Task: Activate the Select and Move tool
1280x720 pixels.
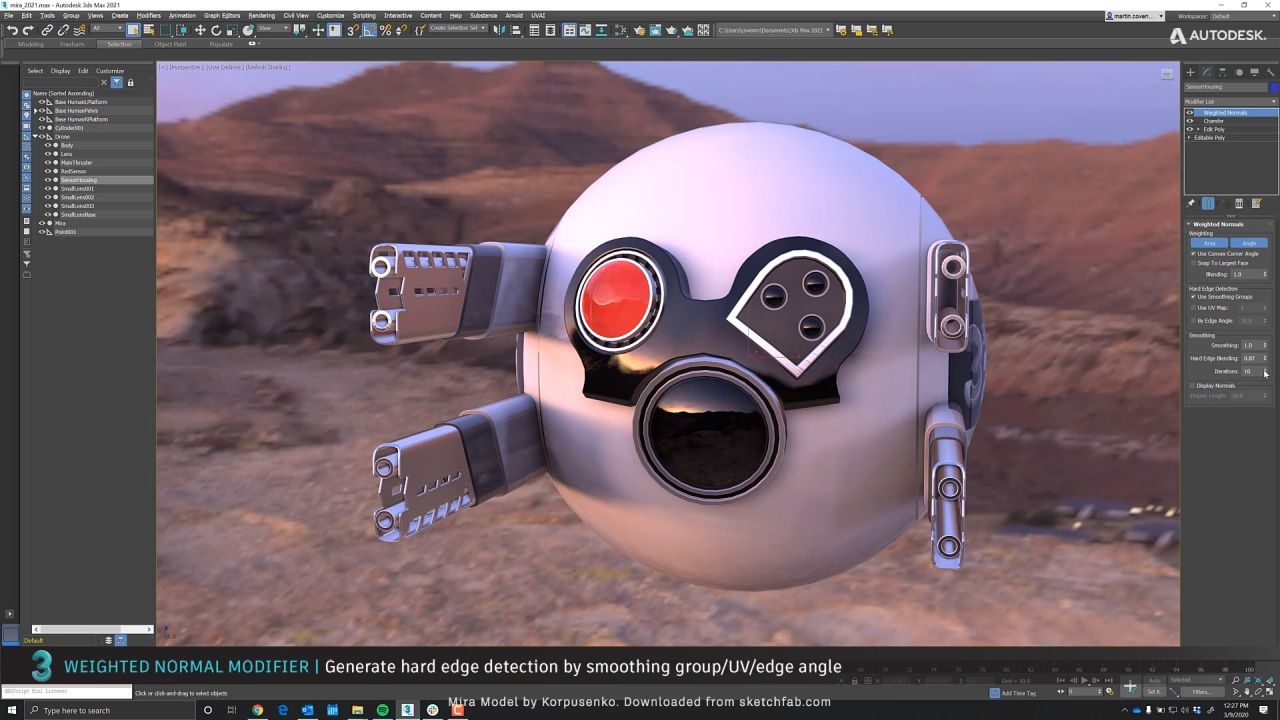Action: (x=200, y=30)
